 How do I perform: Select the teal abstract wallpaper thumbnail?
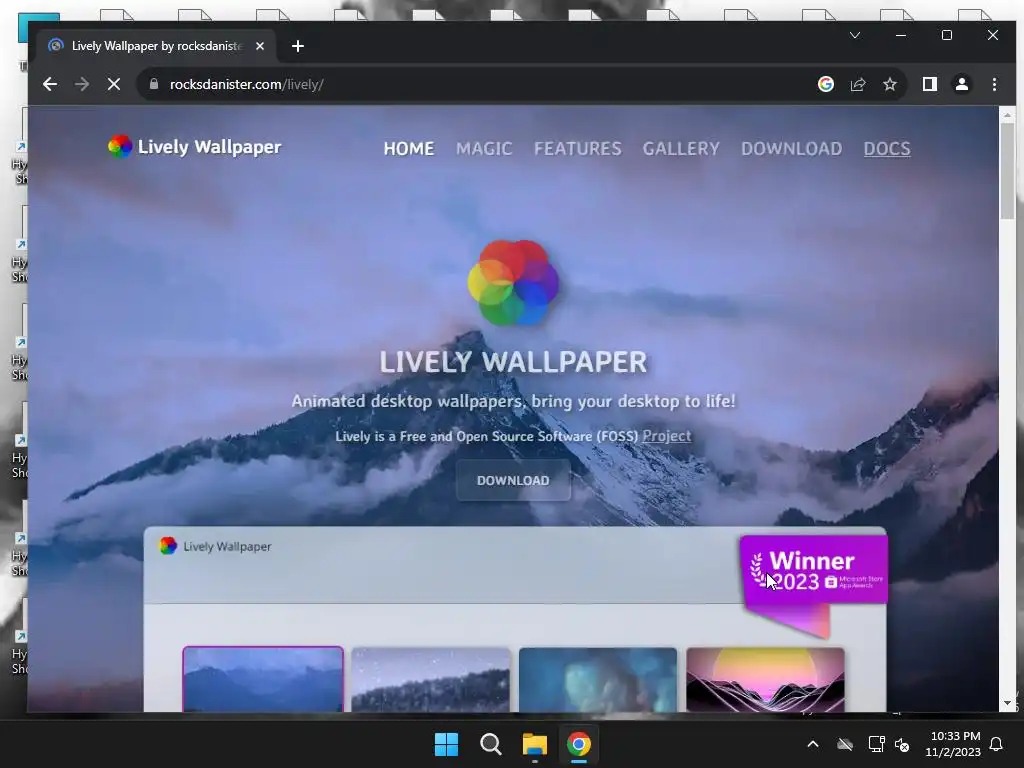[x=598, y=679]
